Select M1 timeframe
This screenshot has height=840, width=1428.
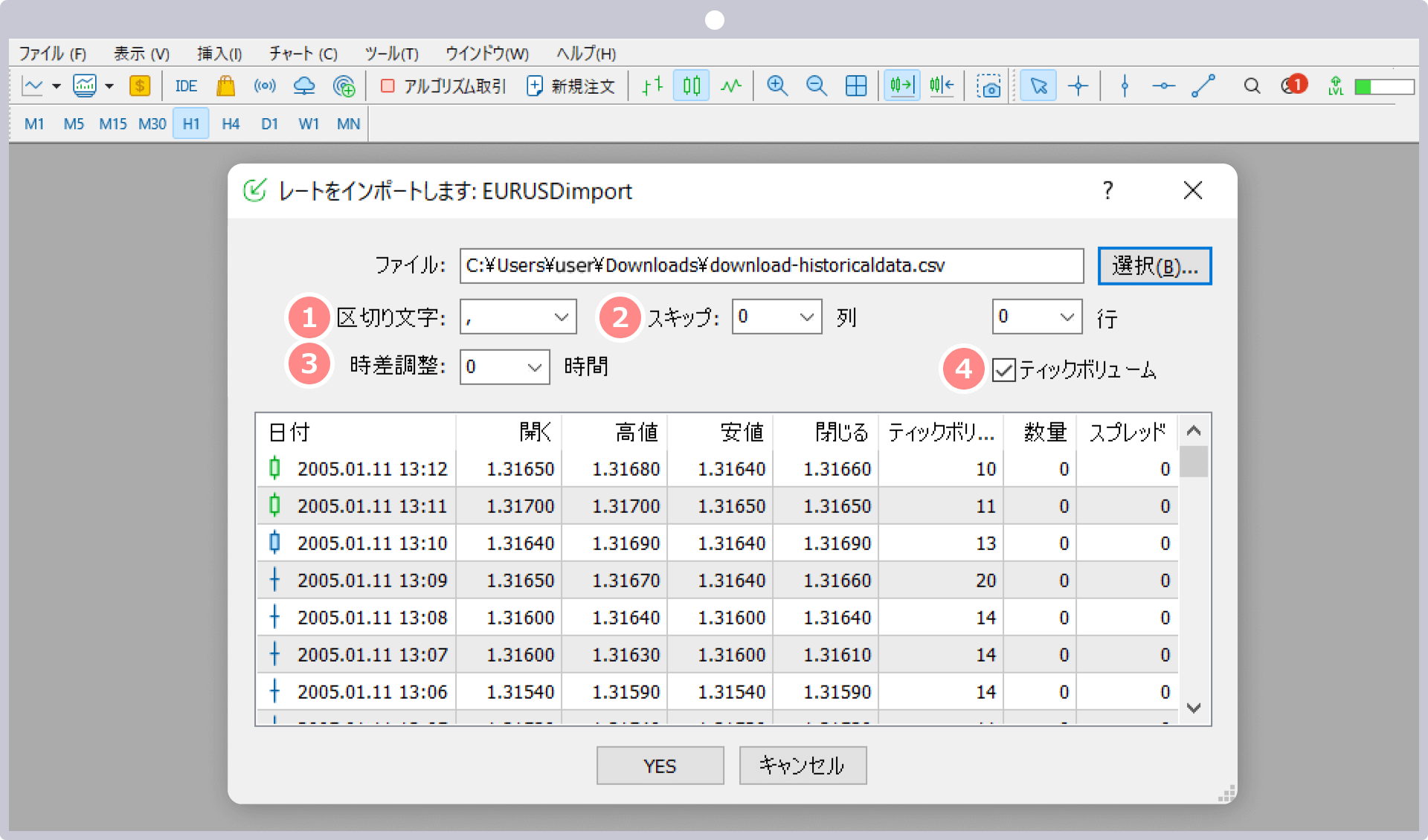(34, 123)
